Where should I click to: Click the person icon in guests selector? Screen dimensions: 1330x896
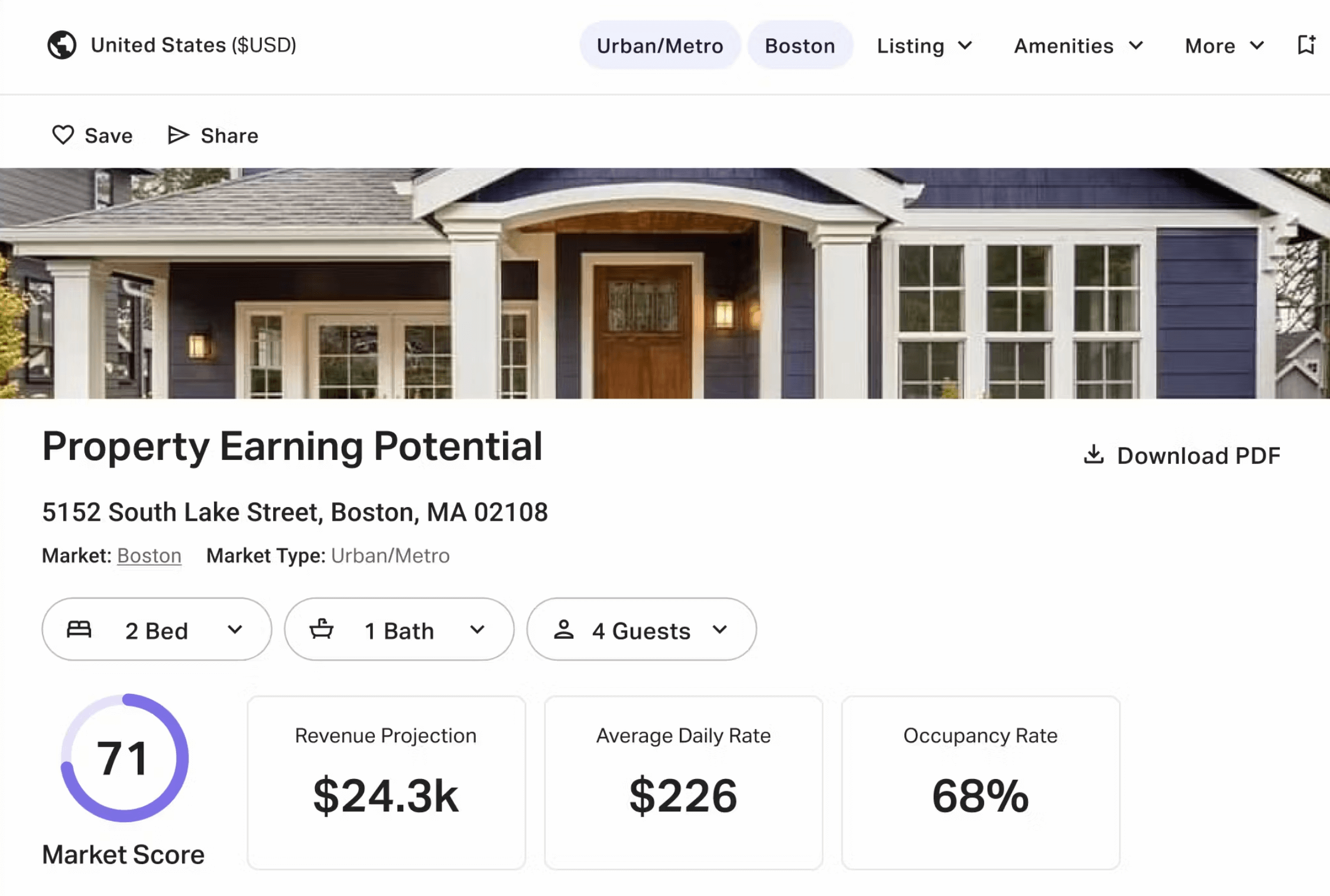(x=563, y=629)
